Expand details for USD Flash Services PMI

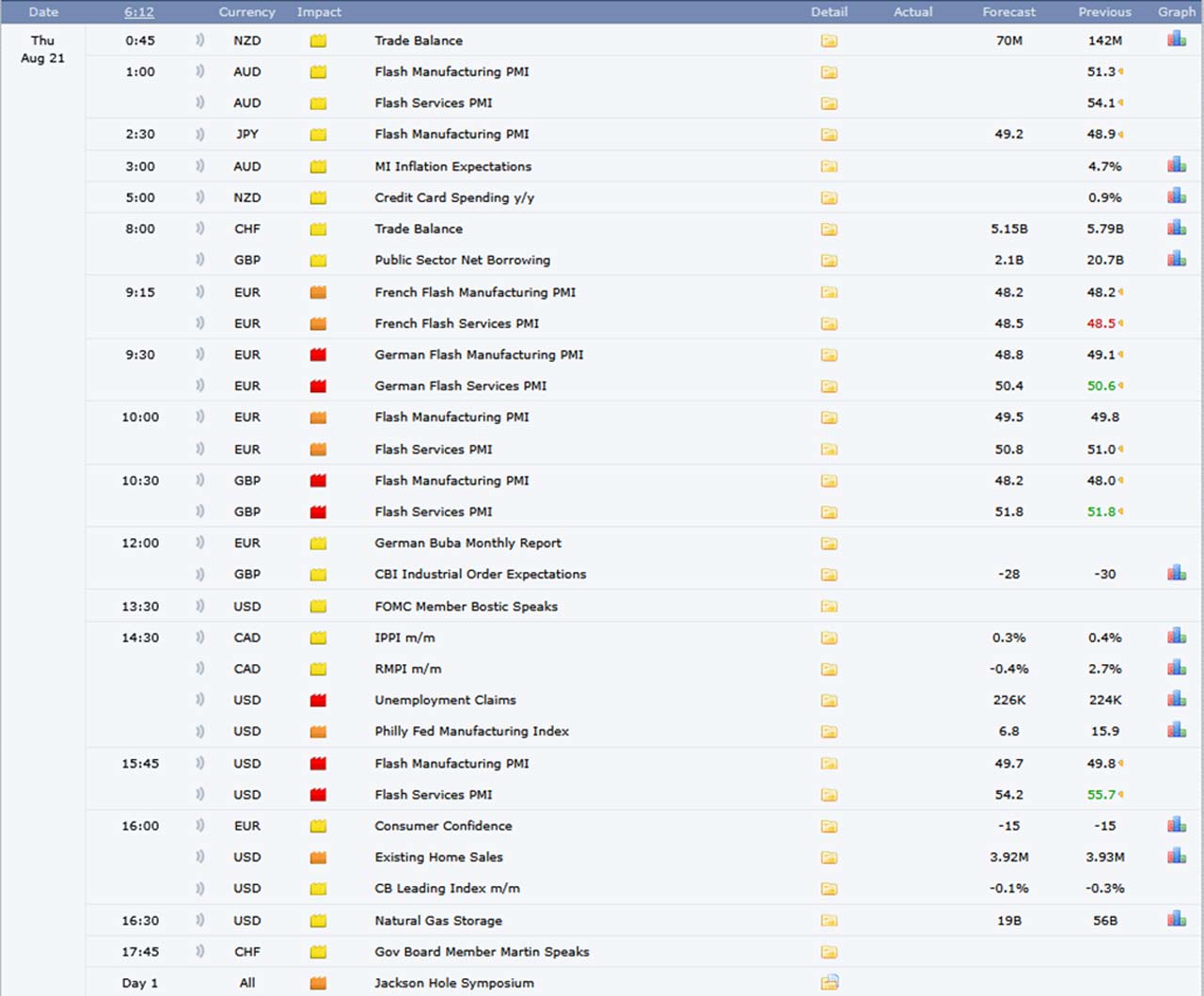pos(829,795)
